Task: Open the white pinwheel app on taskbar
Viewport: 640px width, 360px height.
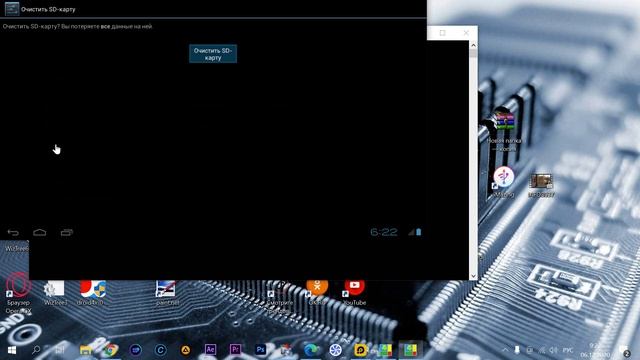Action: [336, 350]
